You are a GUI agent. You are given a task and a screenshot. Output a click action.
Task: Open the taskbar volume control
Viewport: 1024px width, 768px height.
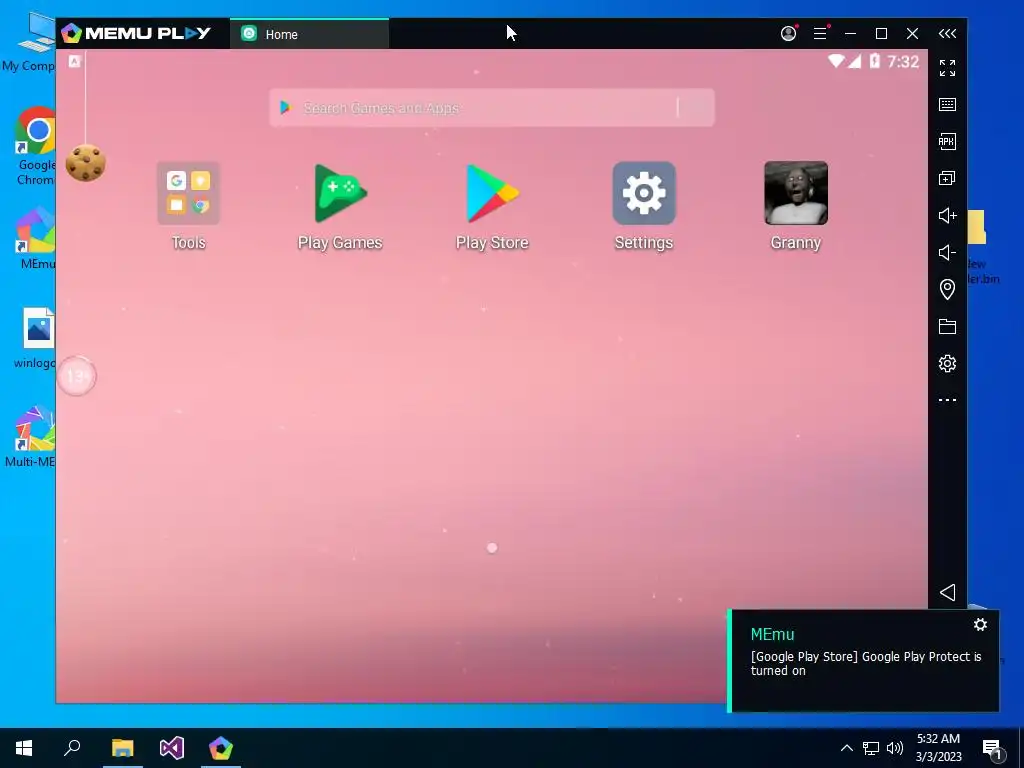(x=895, y=748)
